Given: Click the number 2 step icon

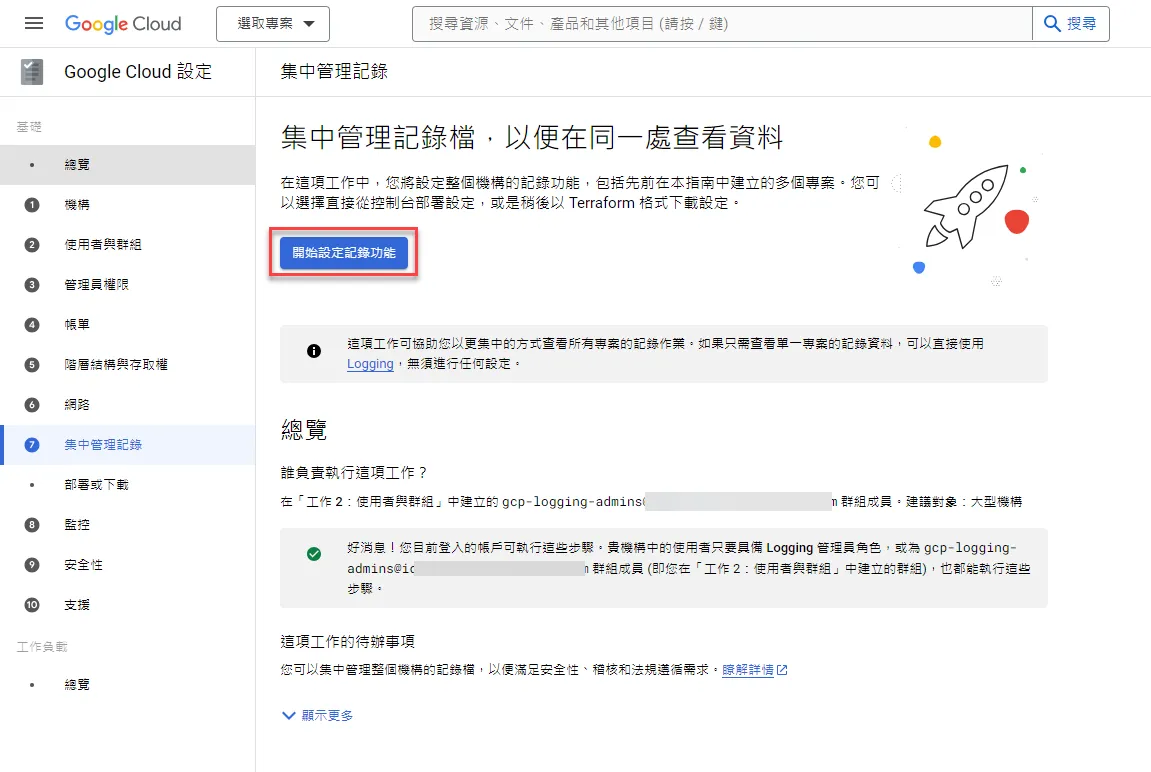Looking at the screenshot, I should click(32, 244).
